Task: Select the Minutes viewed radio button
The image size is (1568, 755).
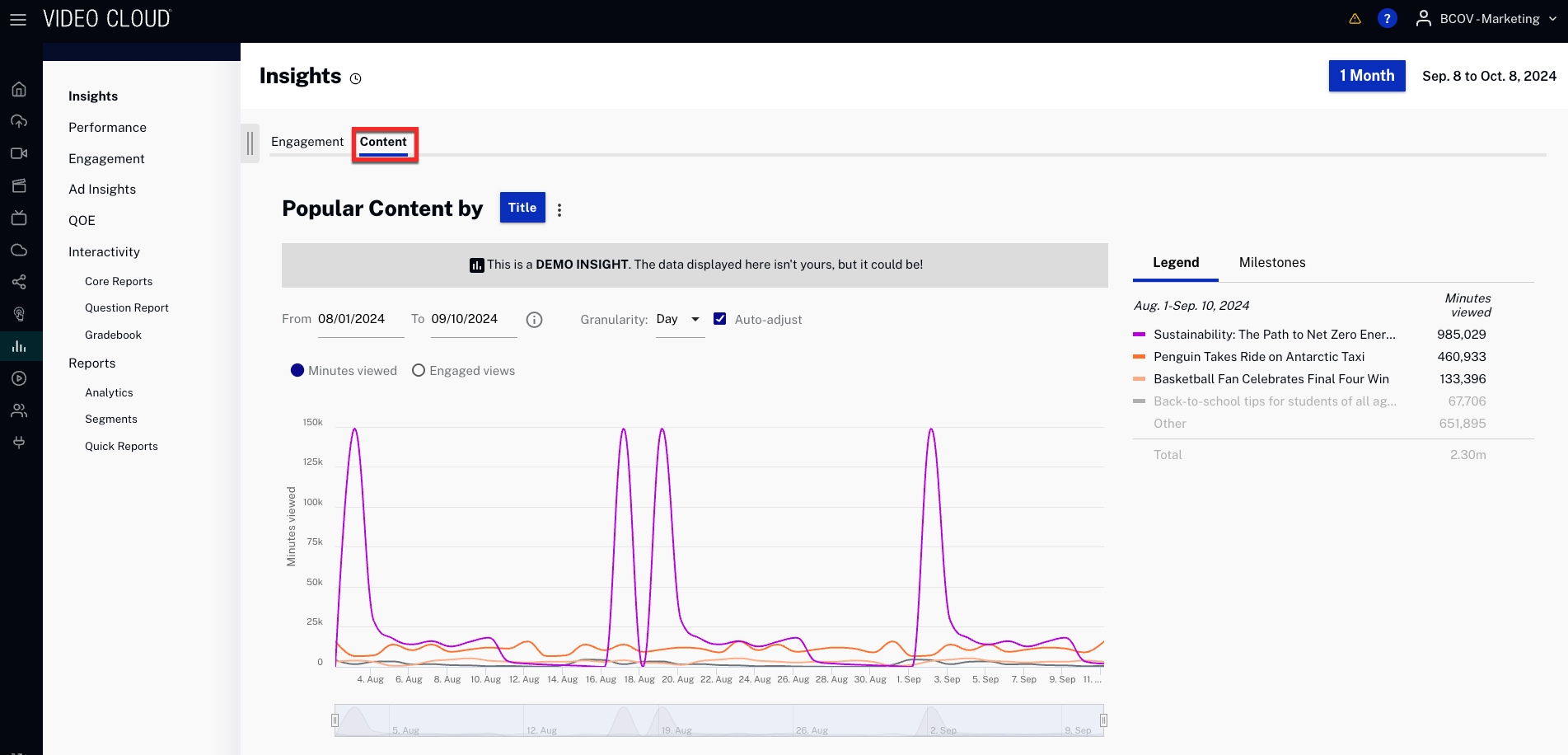Action: (x=297, y=370)
